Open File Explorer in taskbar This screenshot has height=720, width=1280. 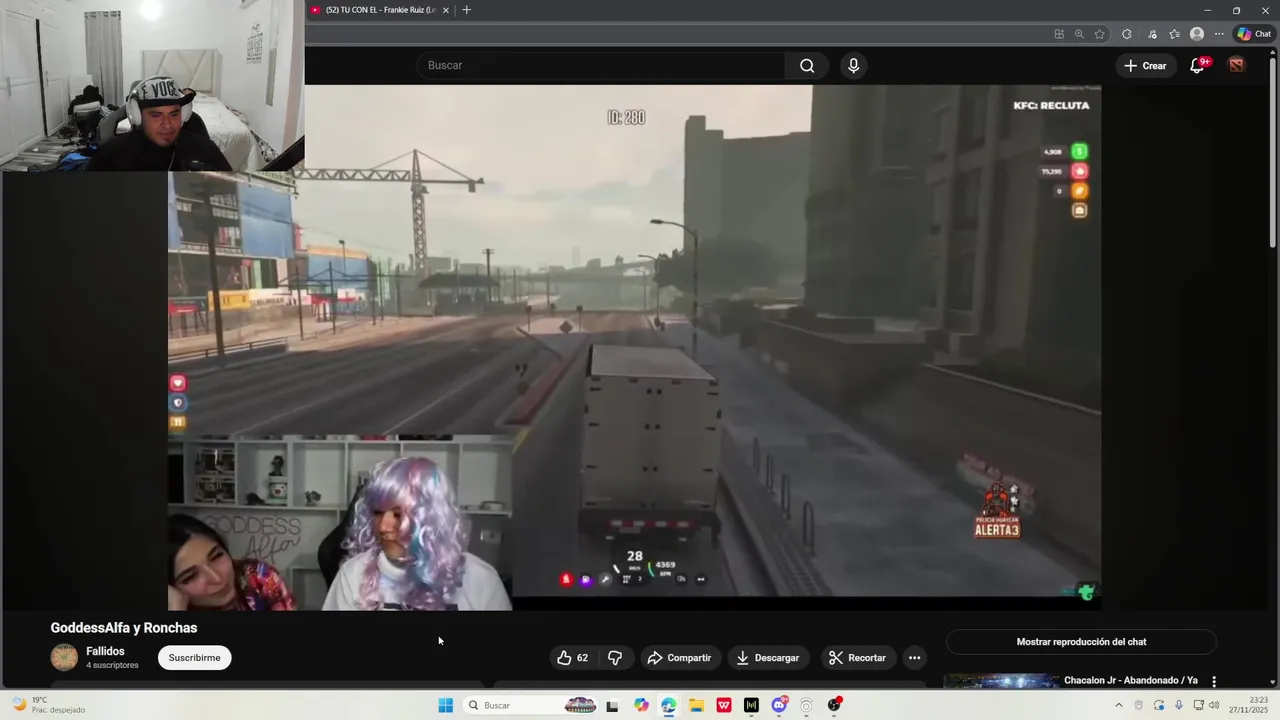[x=697, y=705]
